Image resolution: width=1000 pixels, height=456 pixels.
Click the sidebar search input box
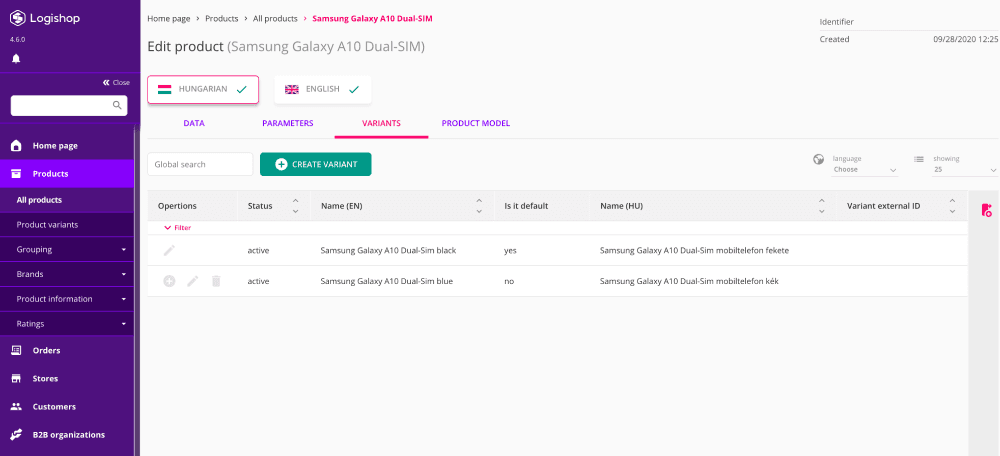click(69, 105)
